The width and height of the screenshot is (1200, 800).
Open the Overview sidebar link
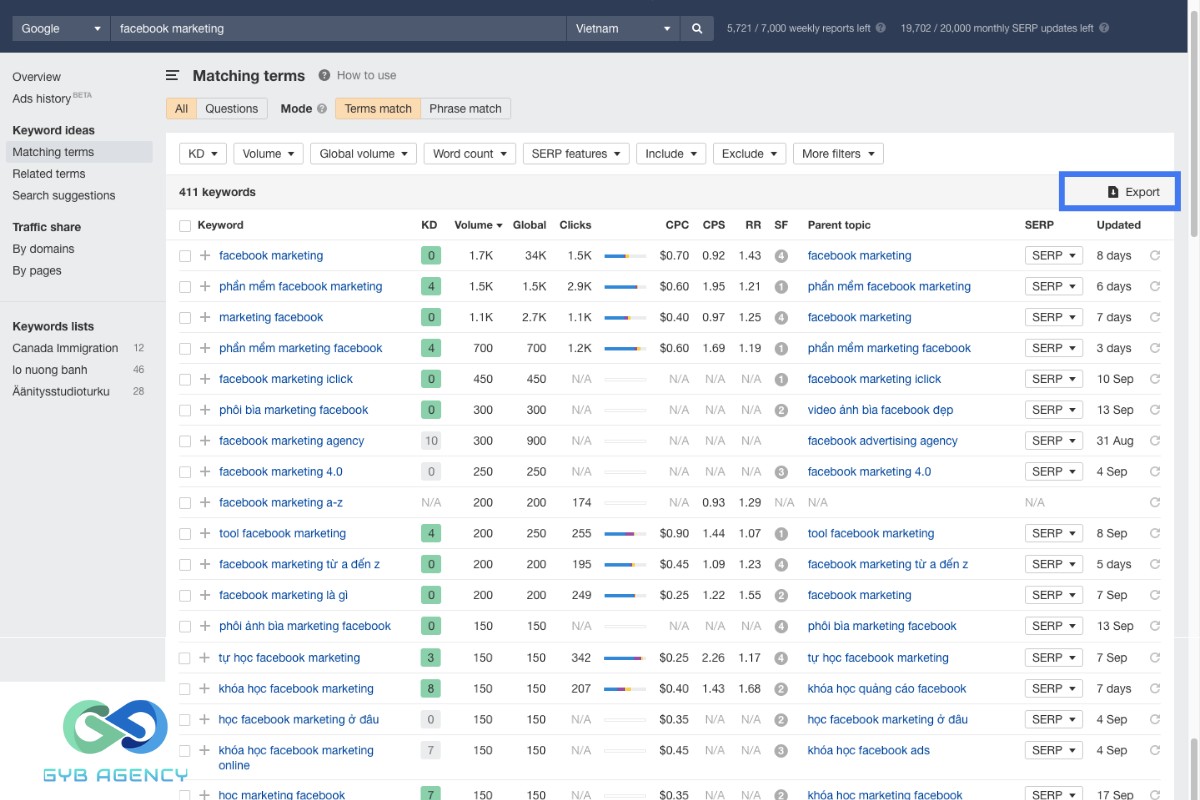pyautogui.click(x=37, y=77)
